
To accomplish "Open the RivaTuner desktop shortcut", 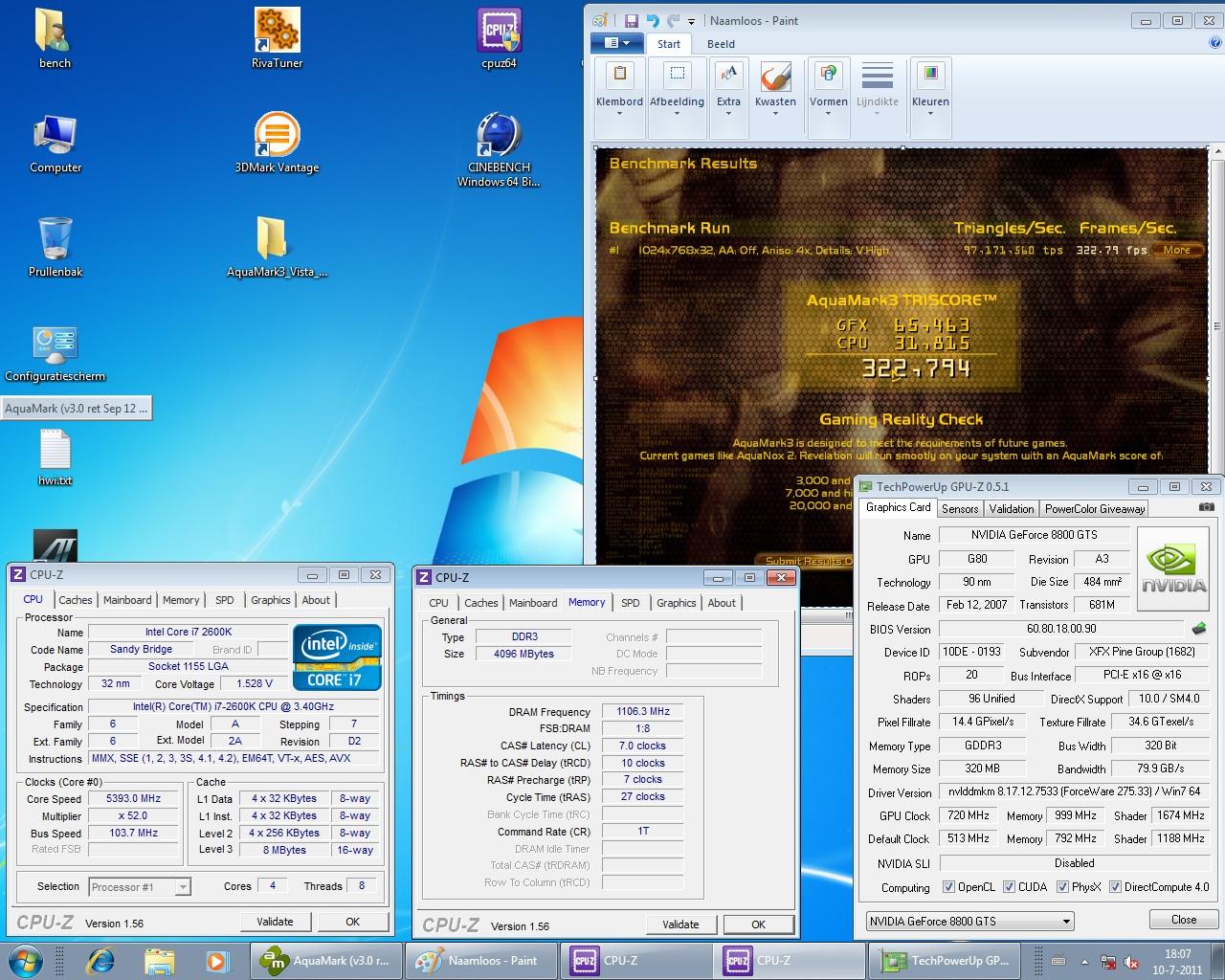I will click(x=277, y=38).
